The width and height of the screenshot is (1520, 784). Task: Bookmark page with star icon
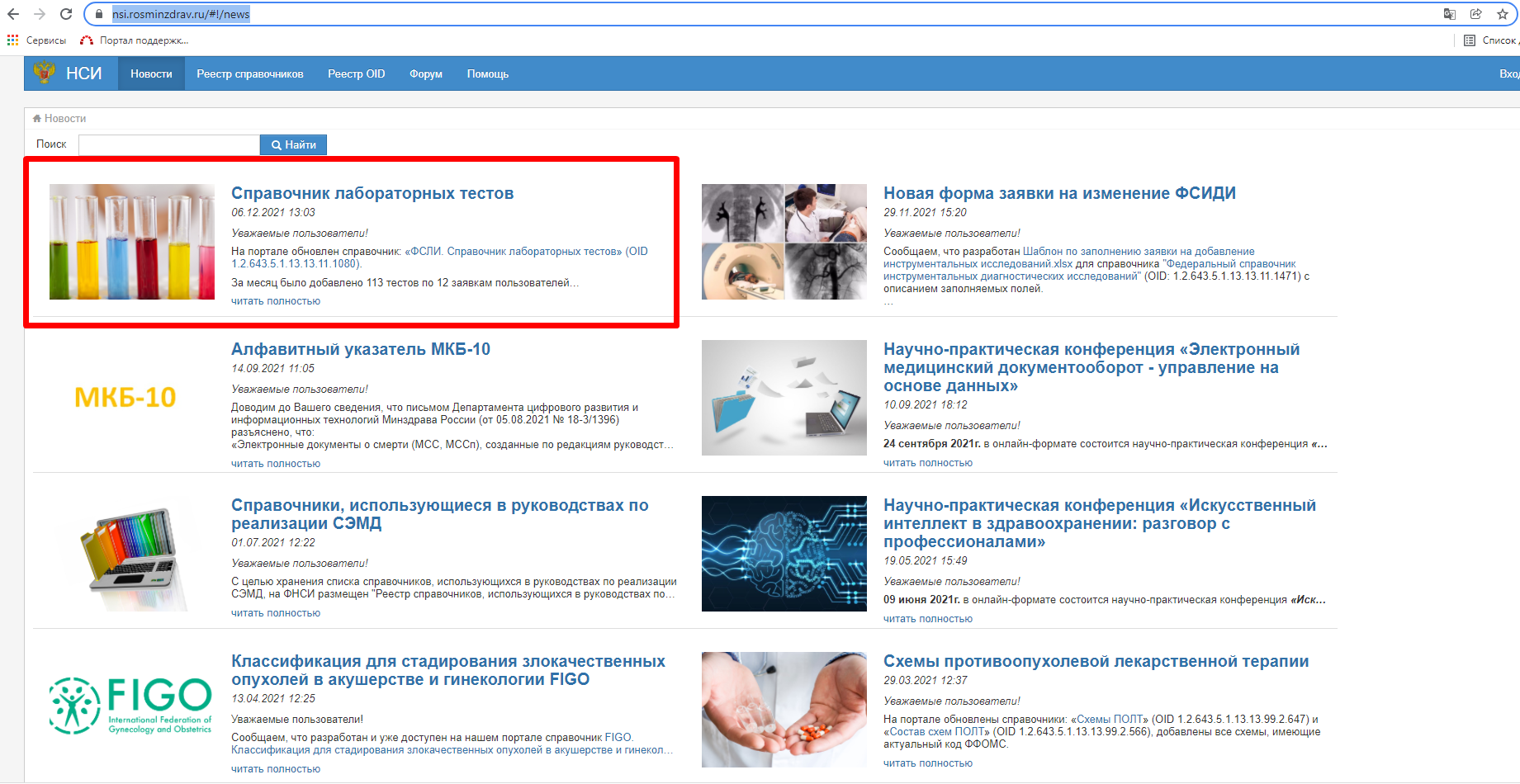pyautogui.click(x=1502, y=14)
